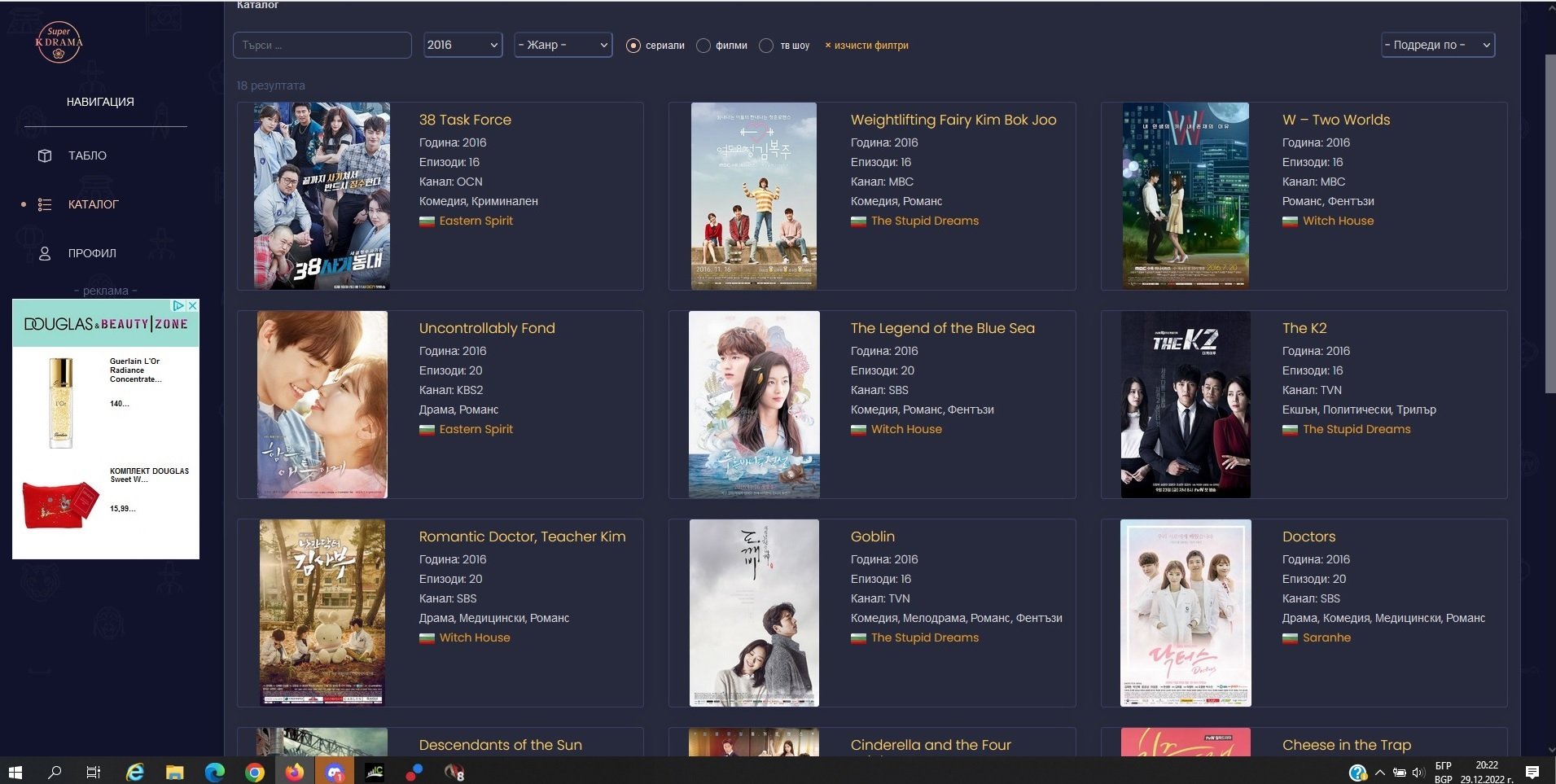Viewport: 1556px width, 784px height.
Task: Click the ТАБЛО cube icon in sidebar
Action: tap(45, 155)
